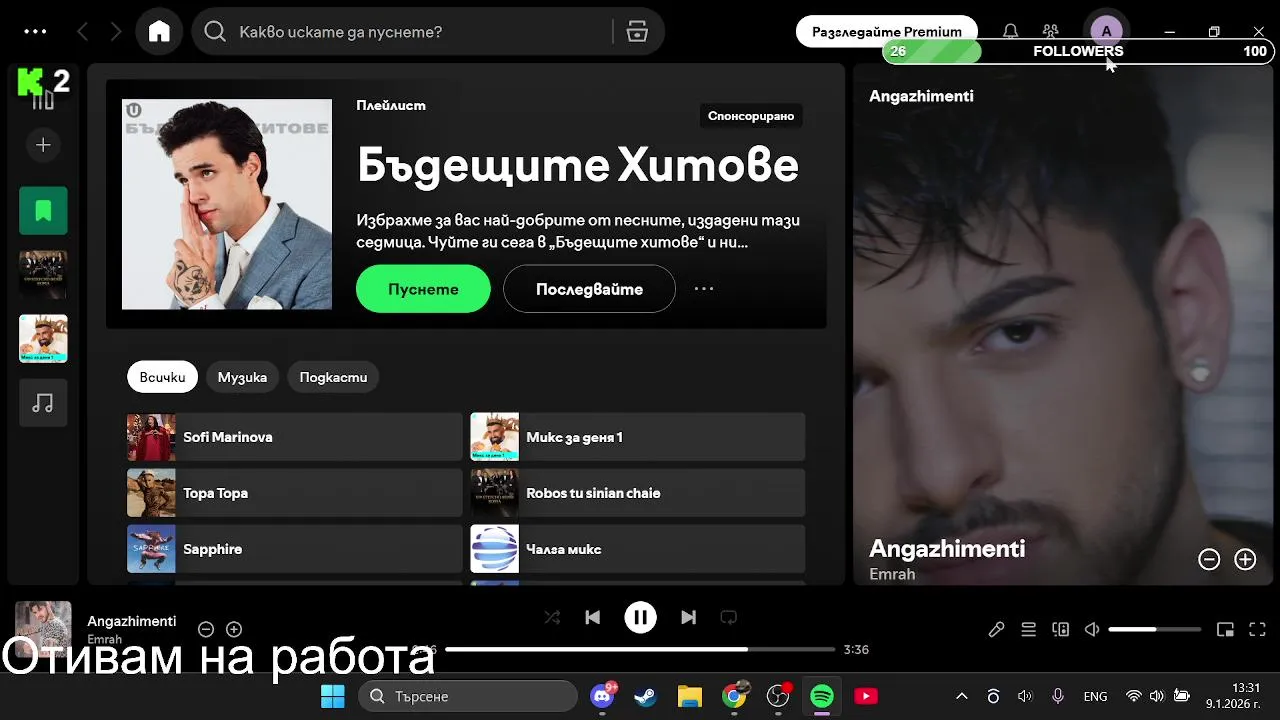The width and height of the screenshot is (1280, 720).
Task: Click 'Последвайте' follow button
Action: pos(589,289)
